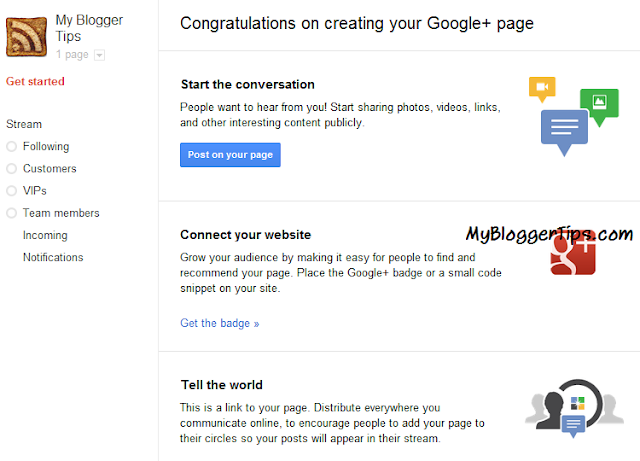Click the Team members label text
Viewport: 640px width, 461px height.
61,213
